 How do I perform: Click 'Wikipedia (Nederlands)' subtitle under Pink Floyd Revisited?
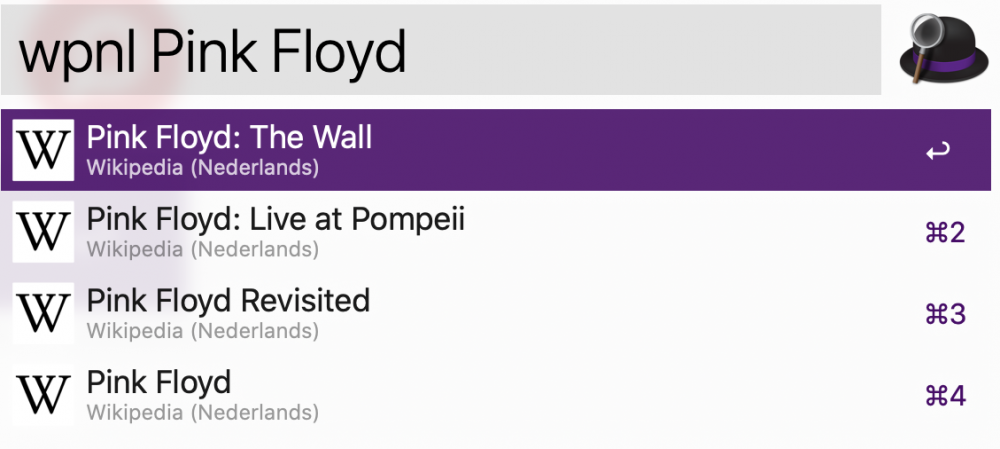pos(202,330)
